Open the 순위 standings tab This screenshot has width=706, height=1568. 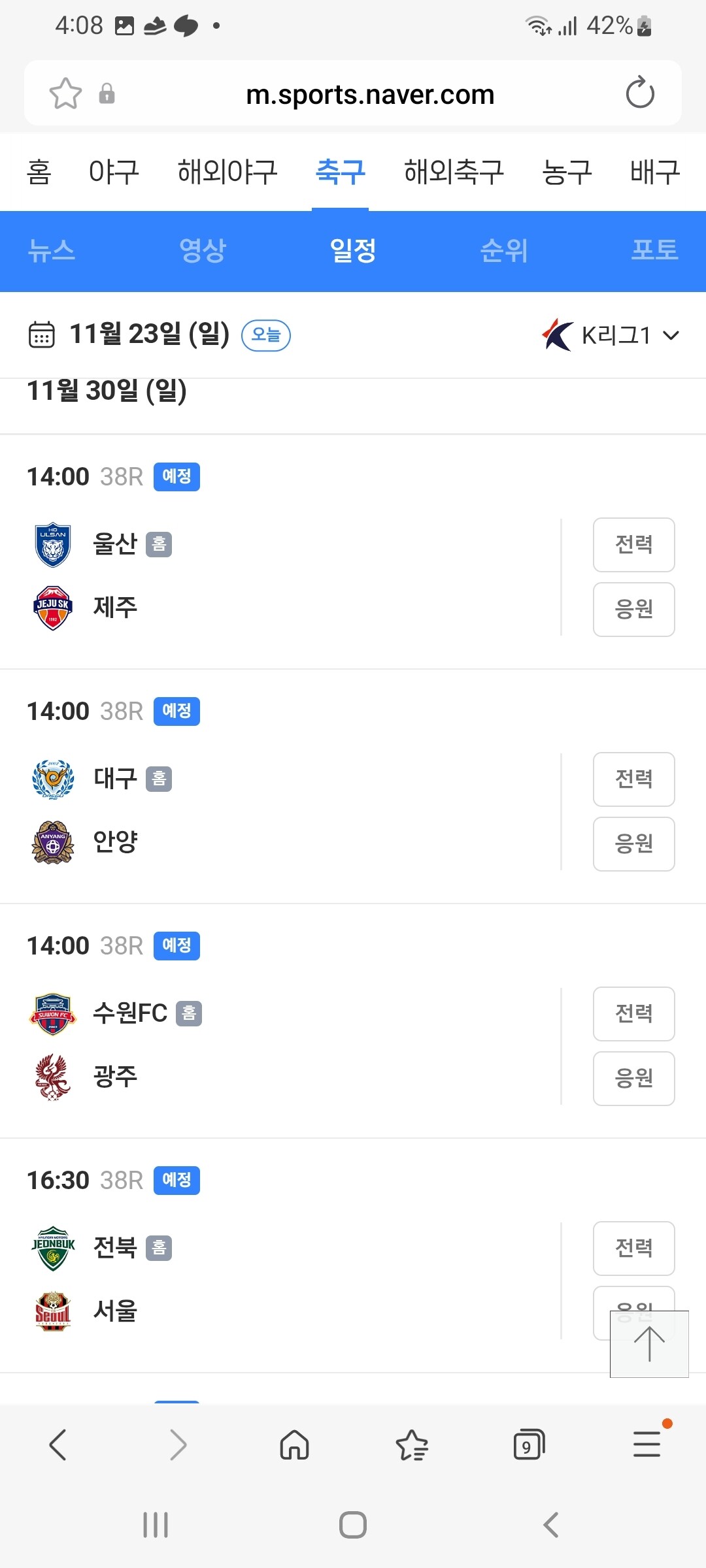503,250
